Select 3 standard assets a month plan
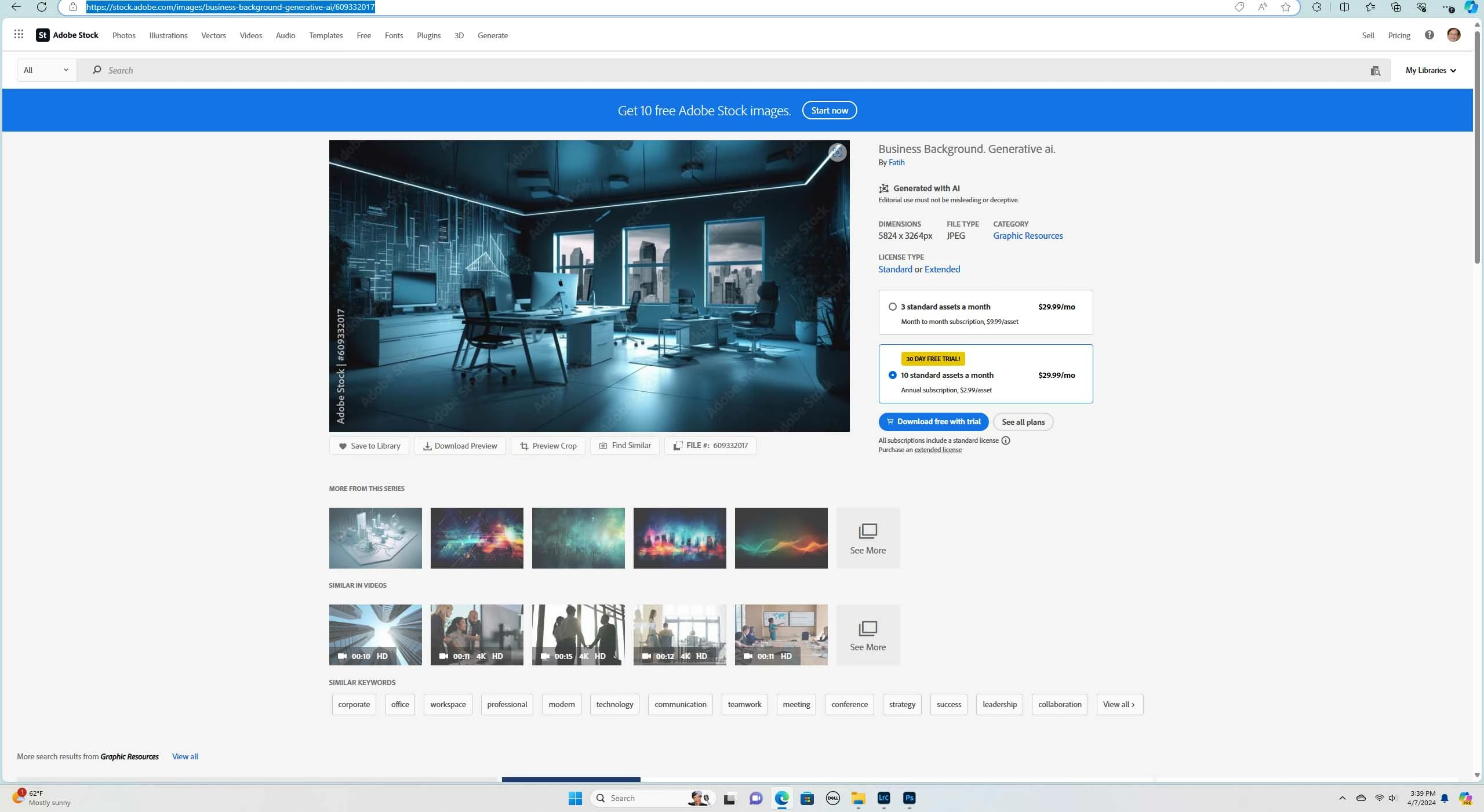This screenshot has height=812, width=1484. pos(893,307)
